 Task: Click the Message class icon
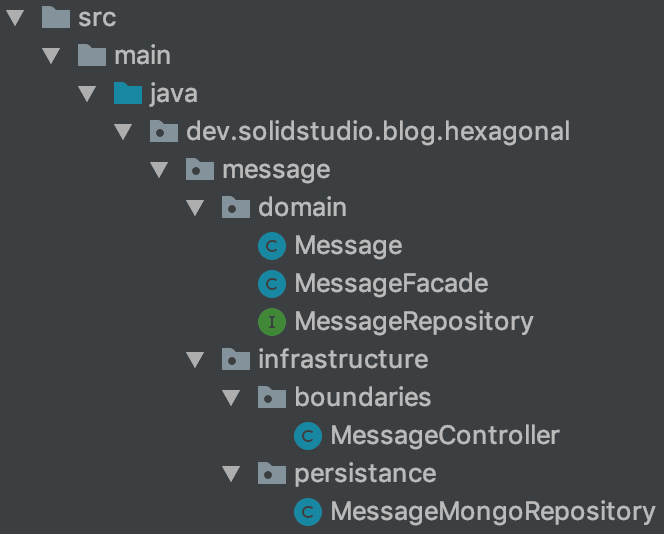click(x=272, y=246)
